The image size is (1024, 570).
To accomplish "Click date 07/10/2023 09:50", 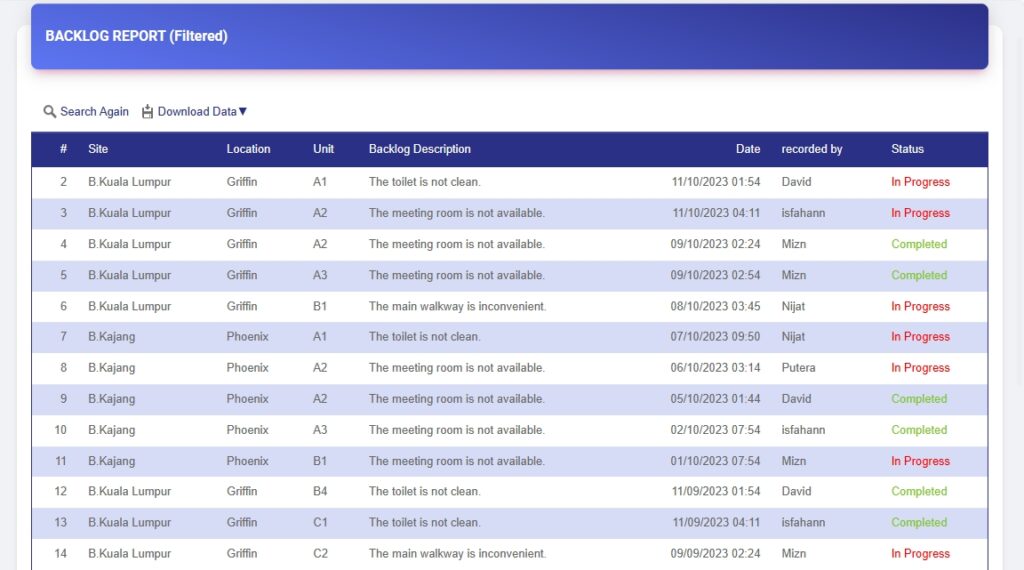I will tap(715, 337).
